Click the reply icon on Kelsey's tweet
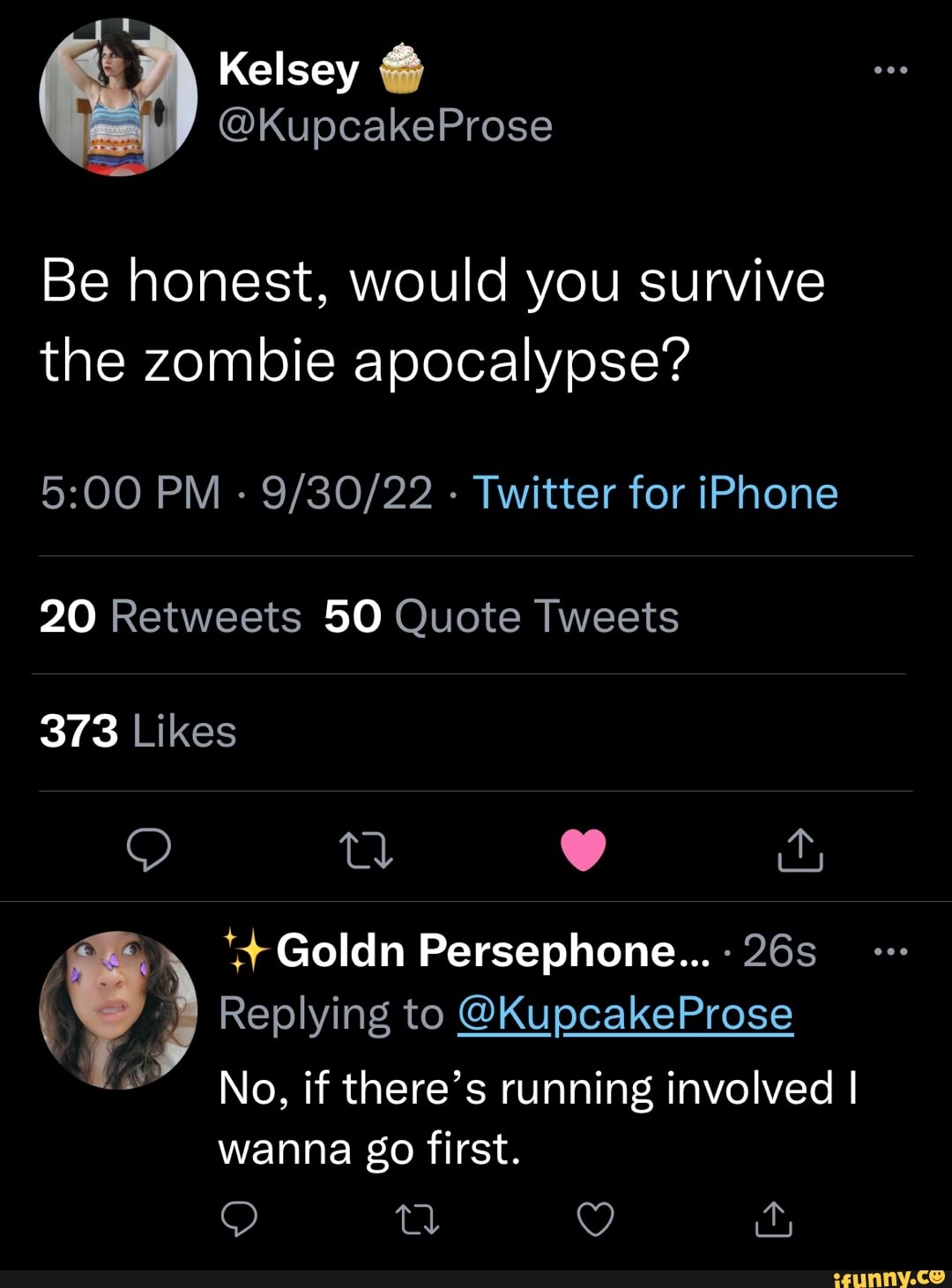This screenshot has width=952, height=1288. [x=150, y=851]
